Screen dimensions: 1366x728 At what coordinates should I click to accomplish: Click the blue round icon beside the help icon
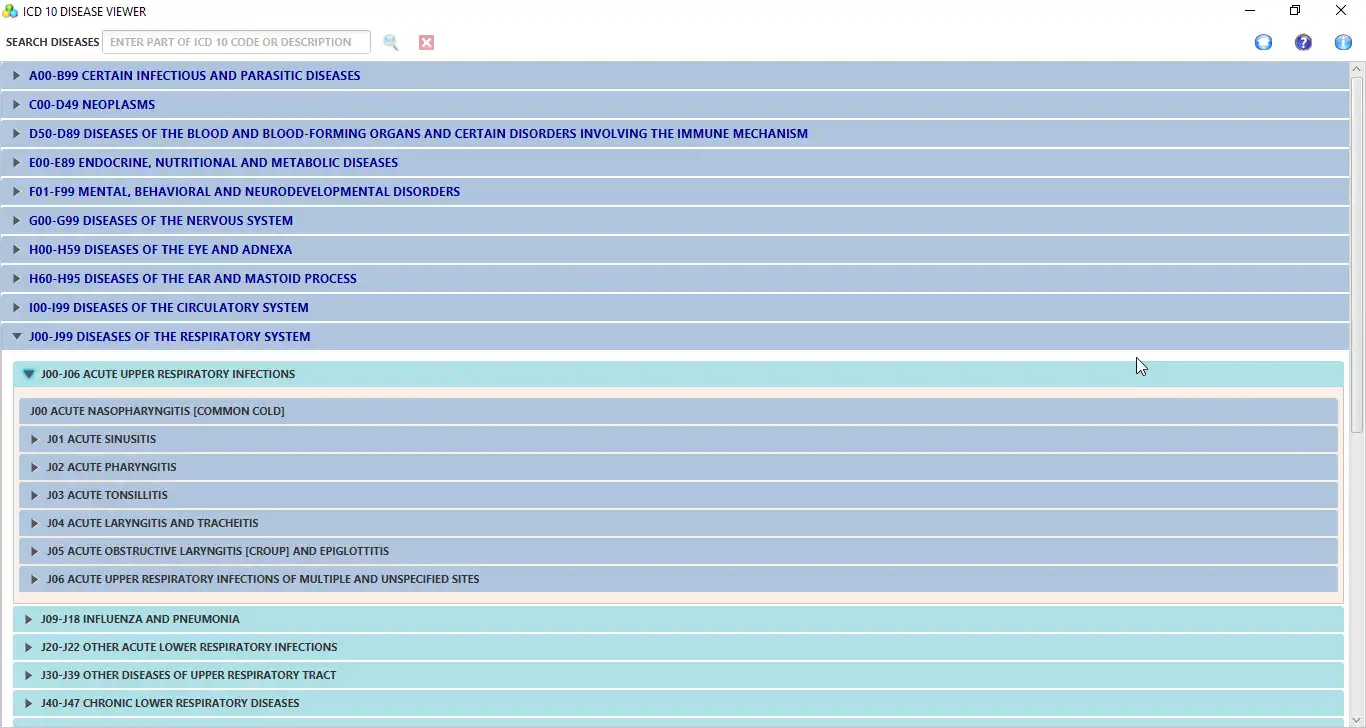tap(1263, 42)
